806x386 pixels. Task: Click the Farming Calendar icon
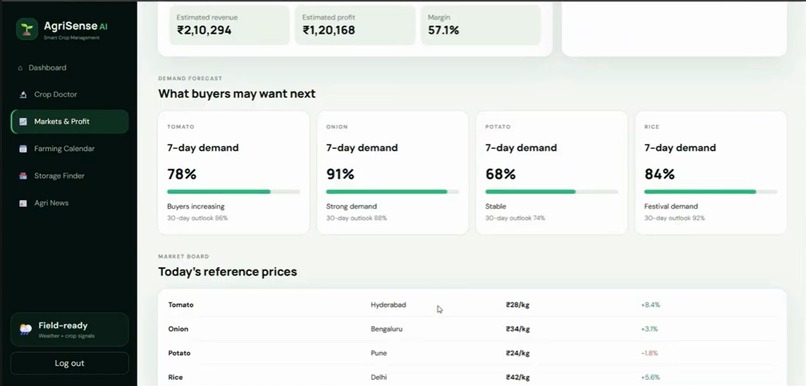(x=23, y=149)
